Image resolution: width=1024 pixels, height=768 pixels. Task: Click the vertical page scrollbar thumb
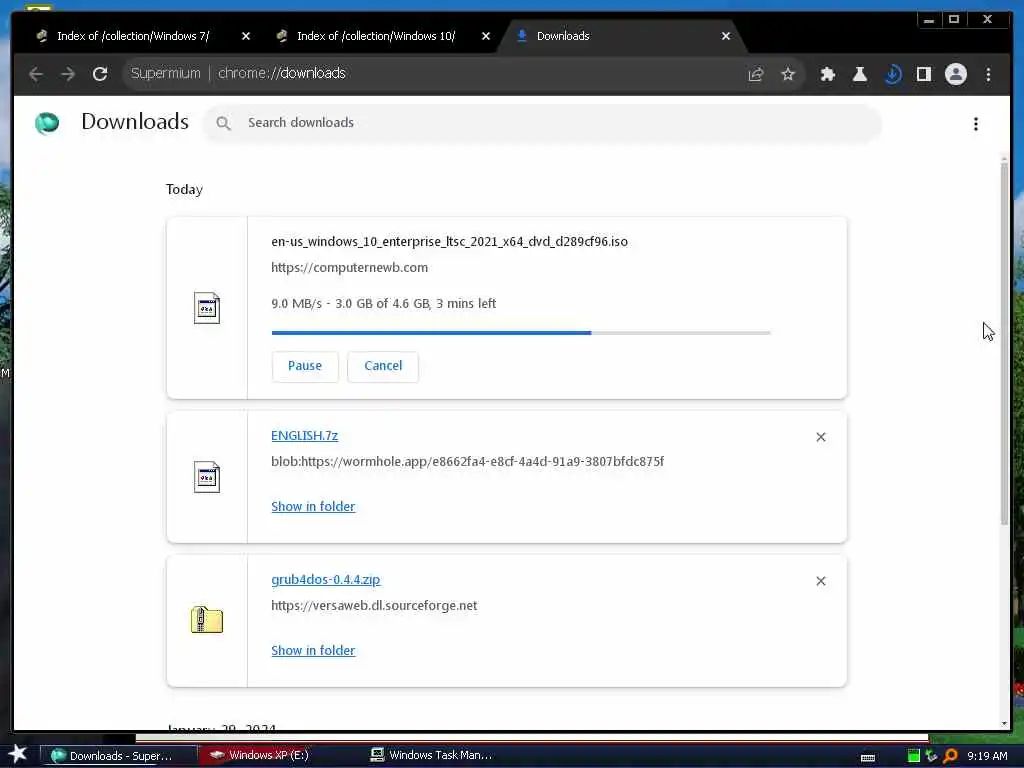tap(1004, 343)
